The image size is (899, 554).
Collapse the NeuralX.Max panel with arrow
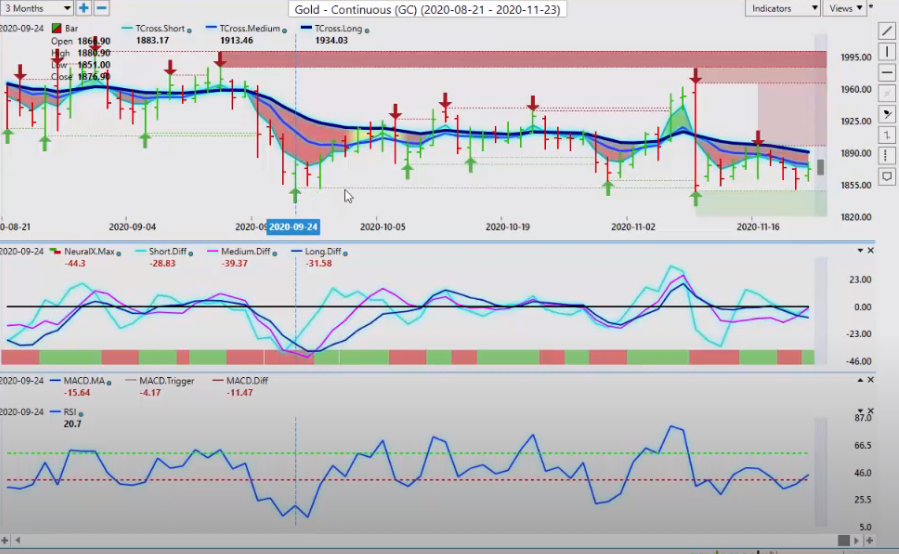click(860, 251)
